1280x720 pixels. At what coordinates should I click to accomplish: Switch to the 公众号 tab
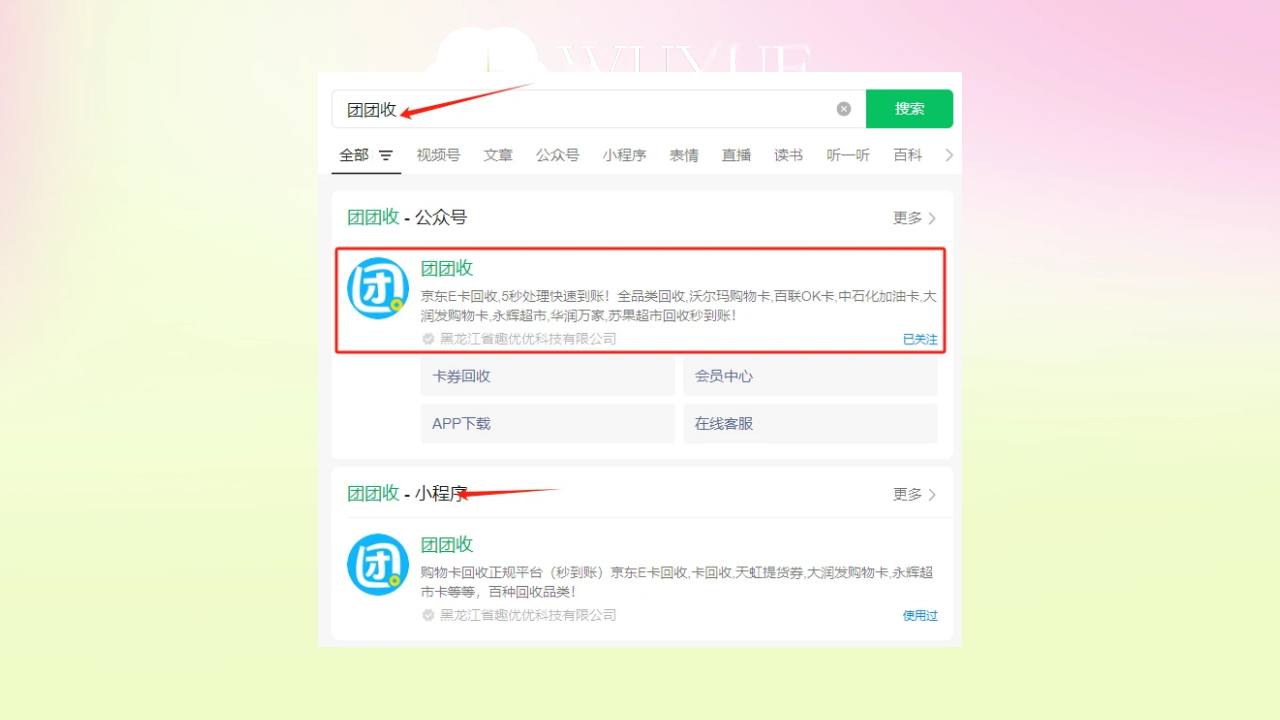click(x=557, y=155)
